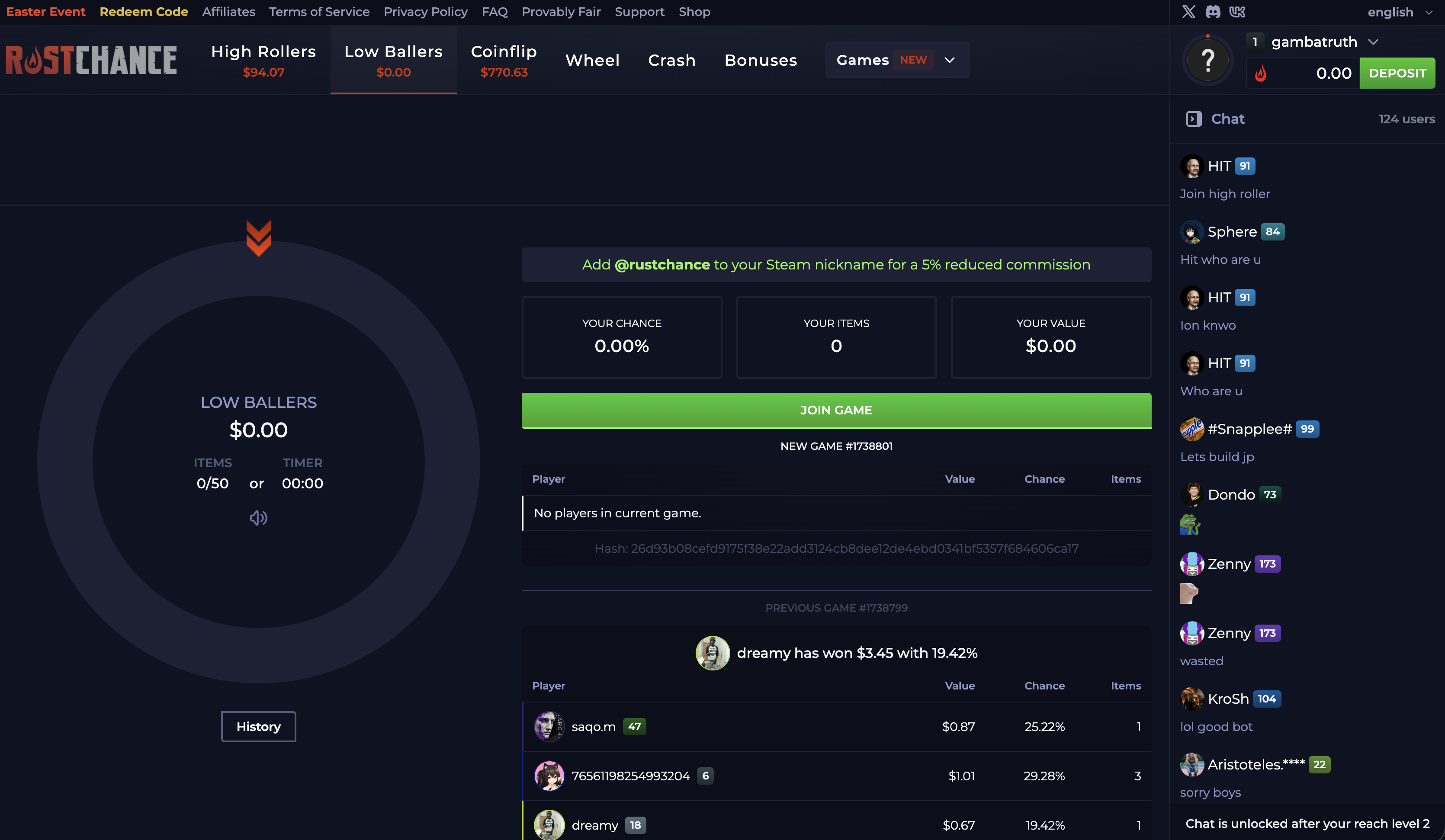
Task: Click the Sphere username in chat
Action: point(1232,232)
